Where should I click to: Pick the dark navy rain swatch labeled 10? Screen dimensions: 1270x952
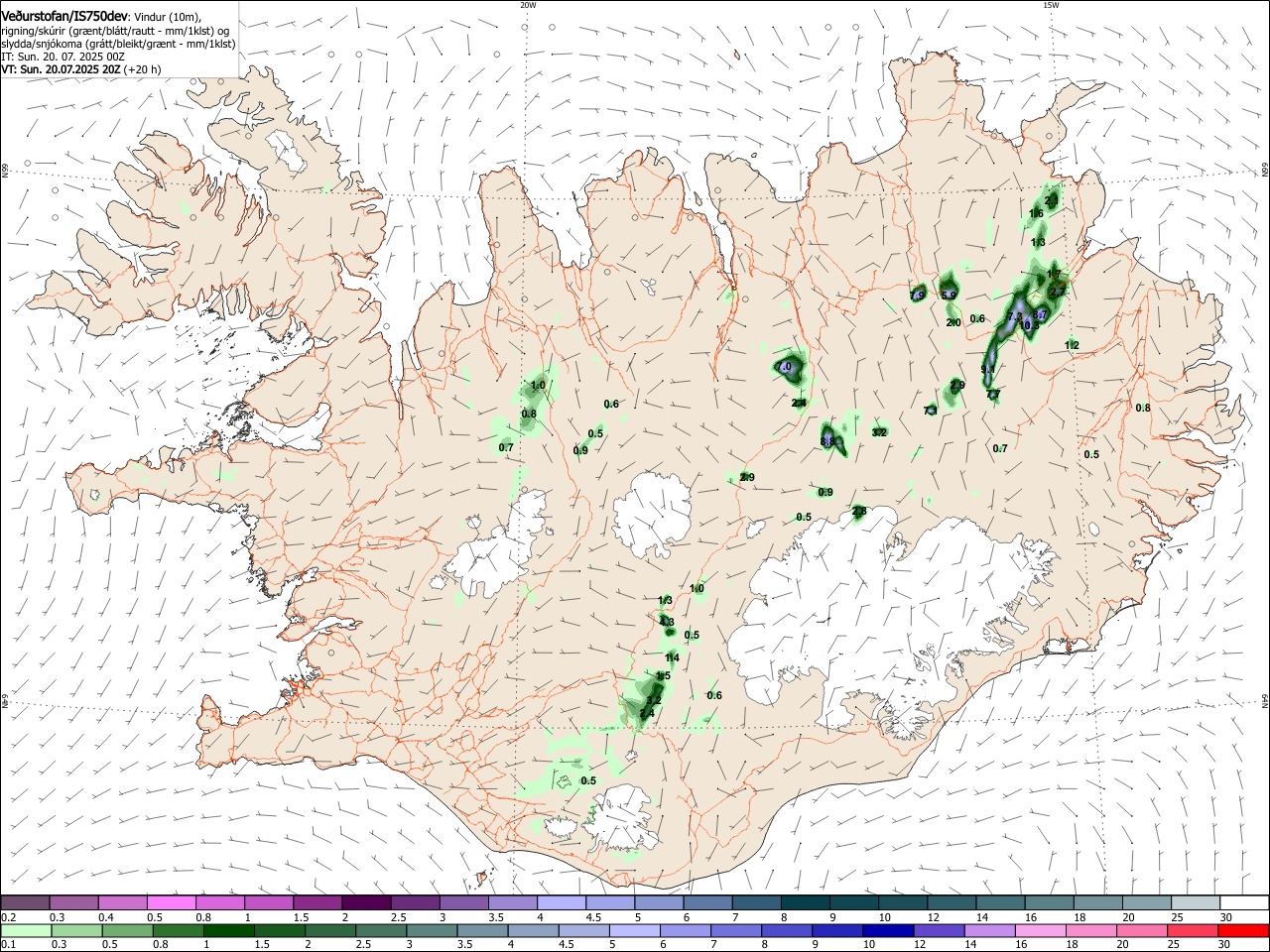point(887,930)
